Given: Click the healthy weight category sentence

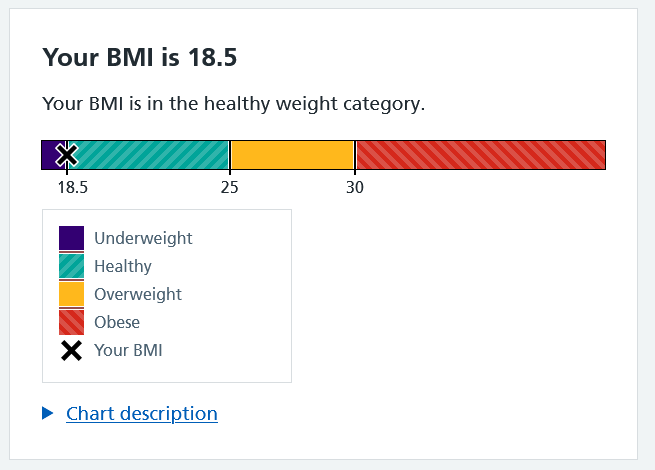Looking at the screenshot, I should [234, 103].
